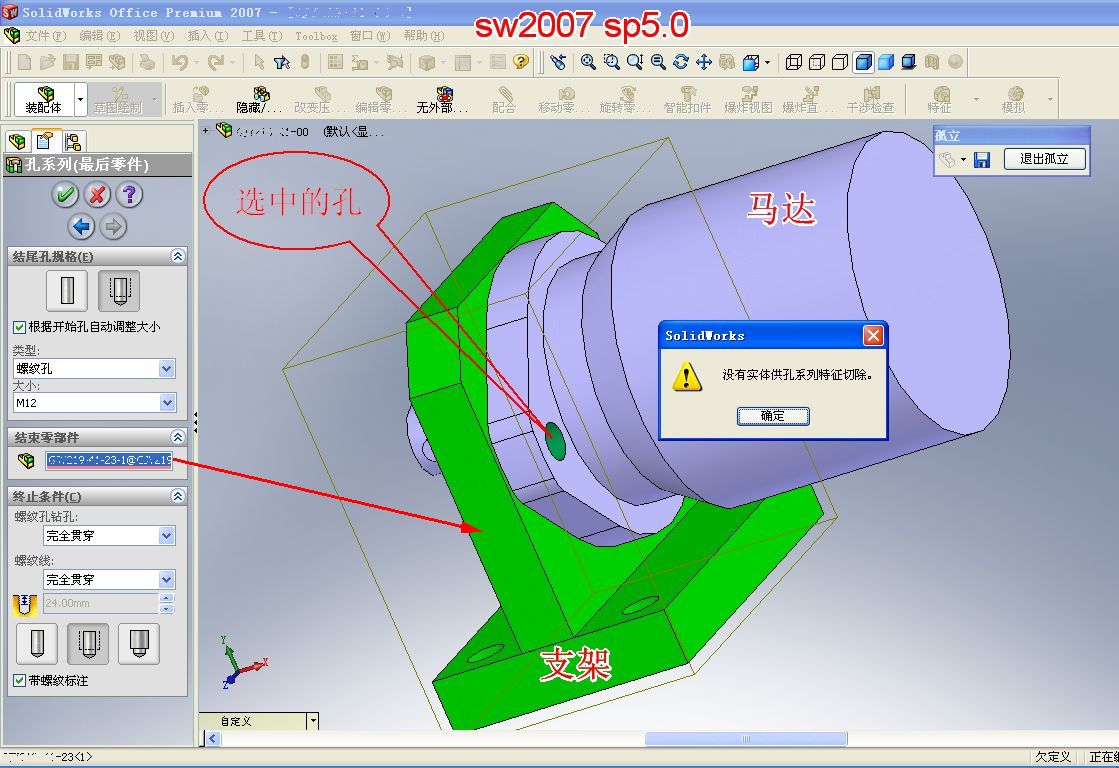Screen dimensions: 1119x768
Task: Switch to Hidden Lines Removed display
Action: [x=840, y=62]
